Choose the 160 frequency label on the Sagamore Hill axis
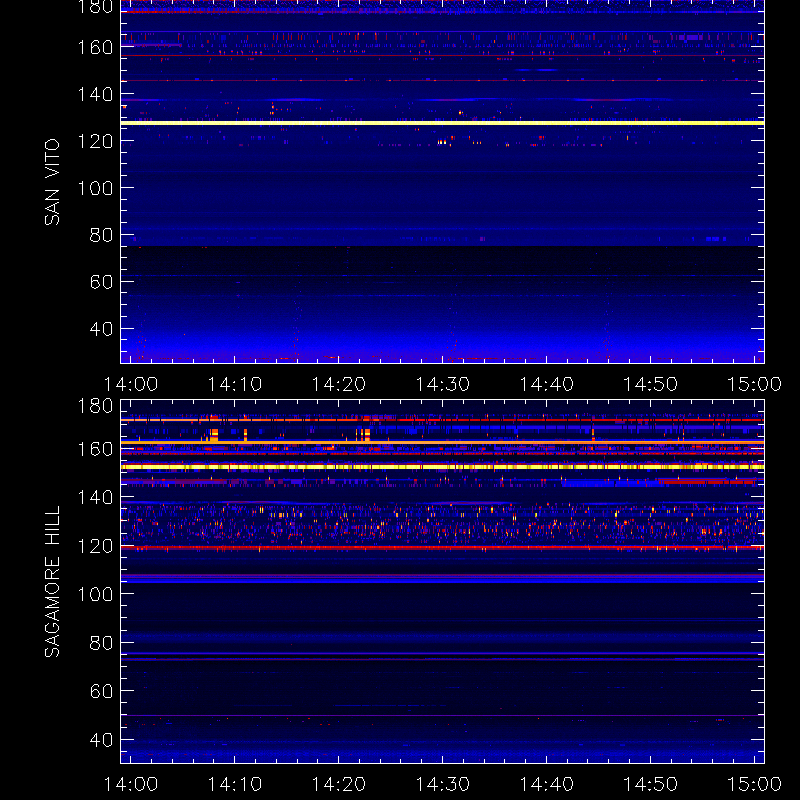Image resolution: width=800 pixels, height=800 pixels. pos(95,449)
